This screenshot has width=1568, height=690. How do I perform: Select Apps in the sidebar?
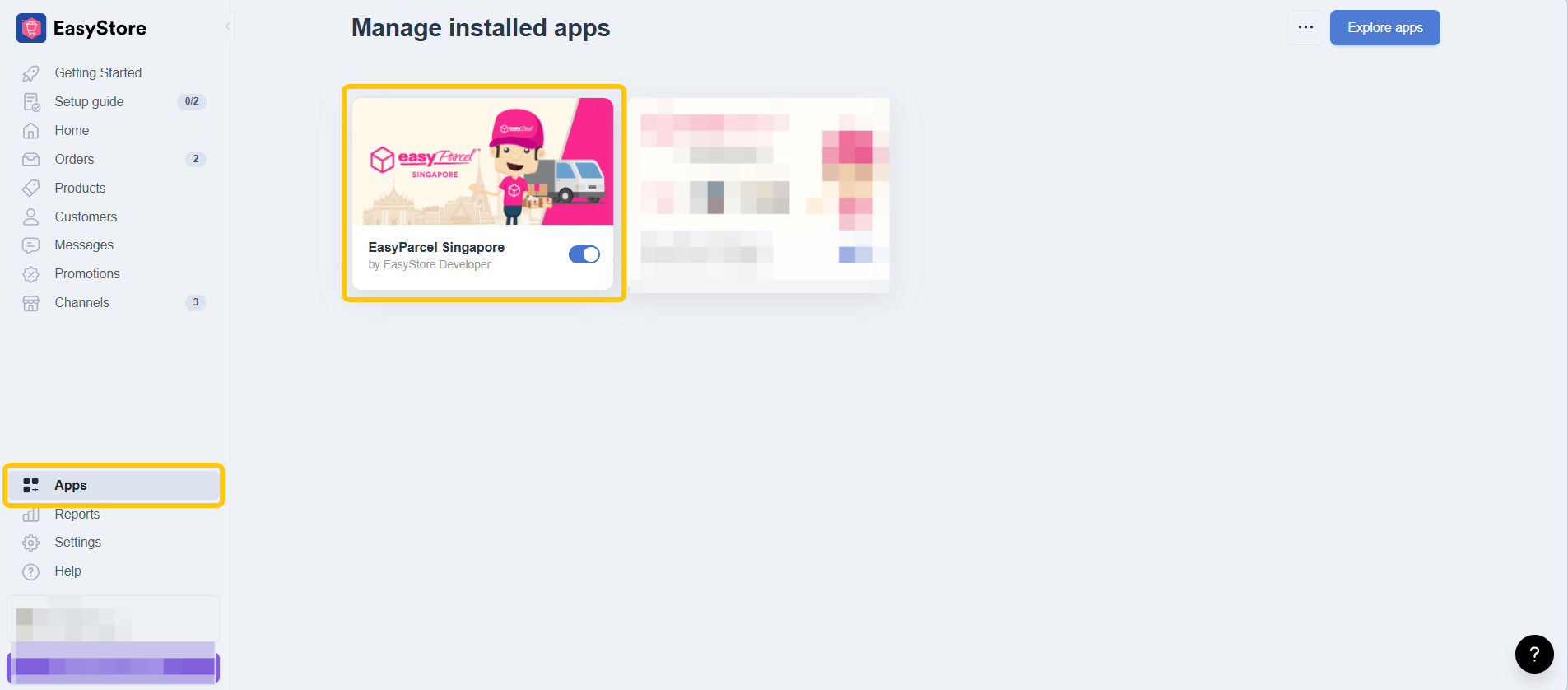[114, 486]
